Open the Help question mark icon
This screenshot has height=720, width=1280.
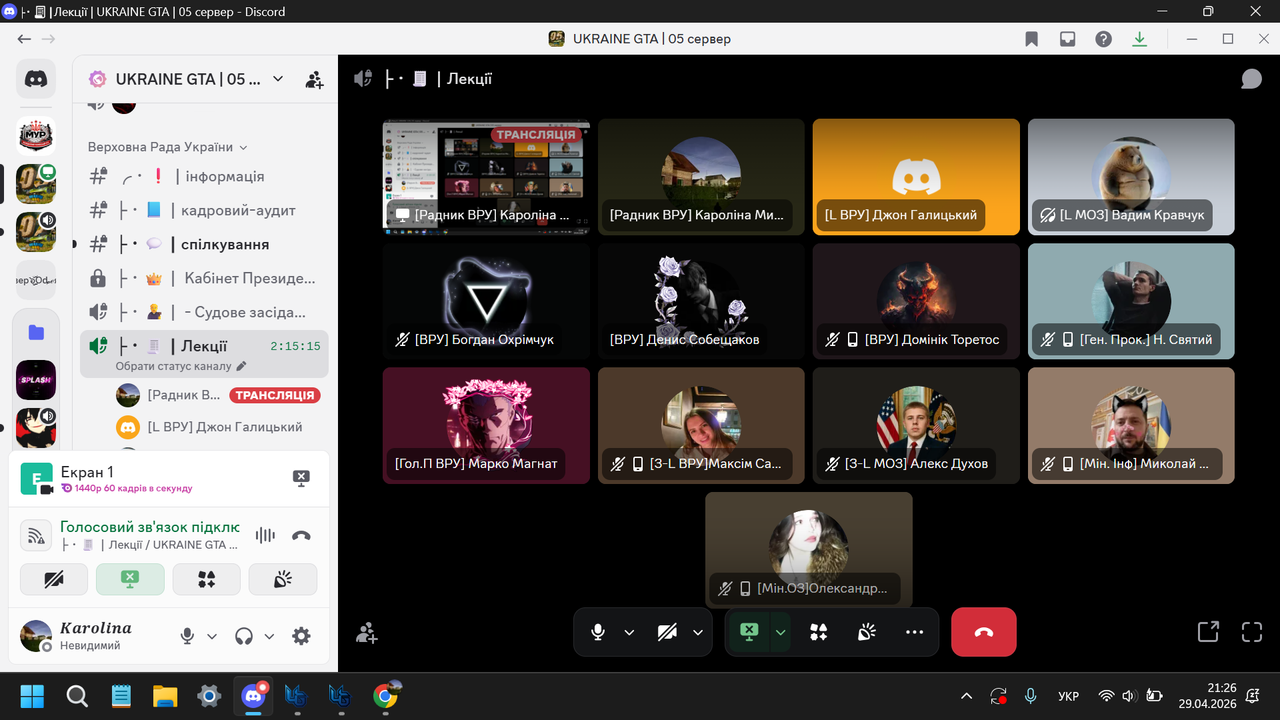(1103, 39)
